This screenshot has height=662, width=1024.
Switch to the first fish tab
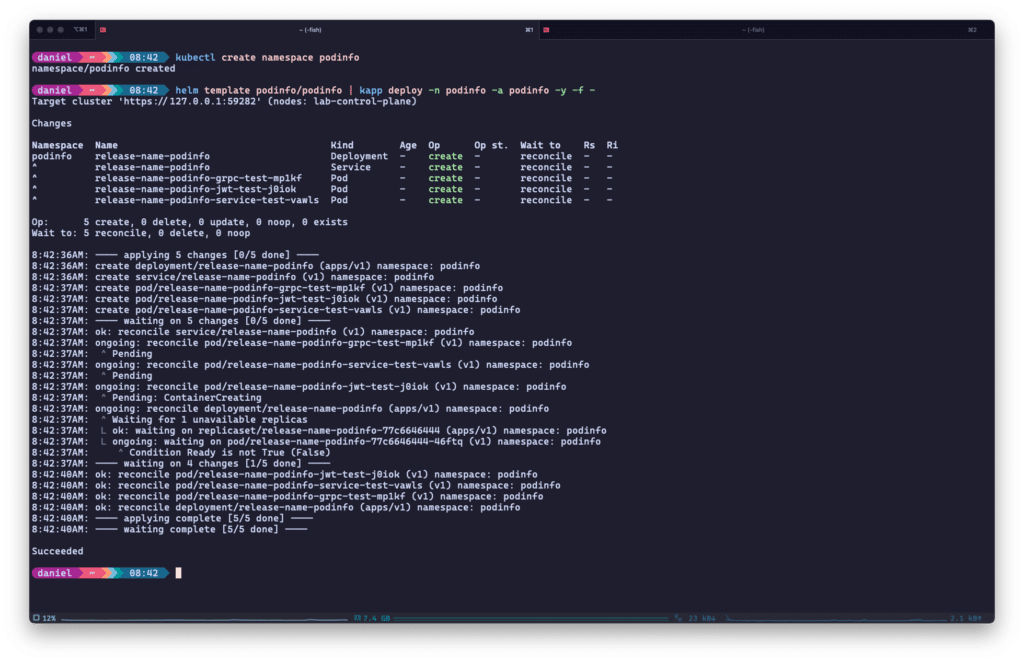tap(320, 30)
